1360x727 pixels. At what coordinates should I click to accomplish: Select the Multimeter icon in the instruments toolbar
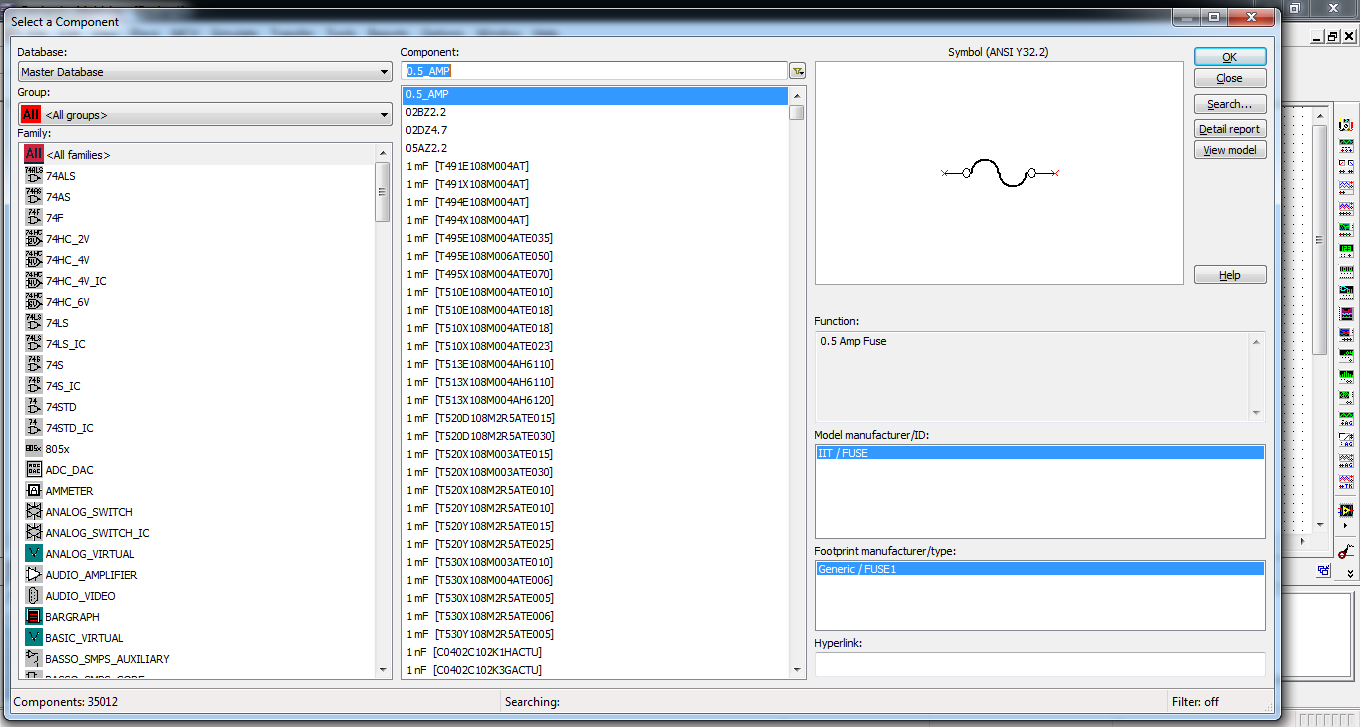pos(1345,125)
